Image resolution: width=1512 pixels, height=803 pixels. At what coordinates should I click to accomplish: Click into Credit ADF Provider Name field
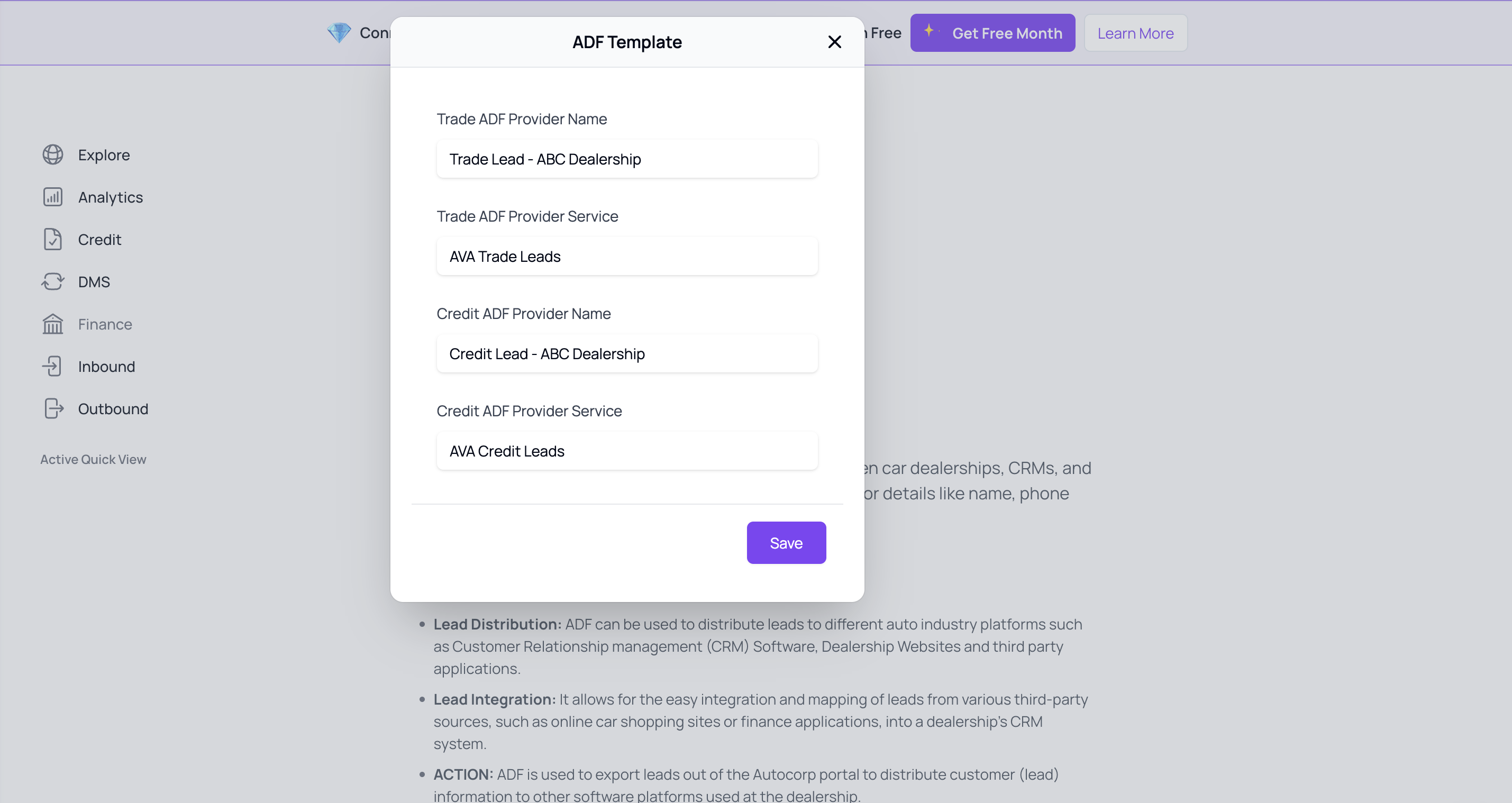pyautogui.click(x=627, y=354)
